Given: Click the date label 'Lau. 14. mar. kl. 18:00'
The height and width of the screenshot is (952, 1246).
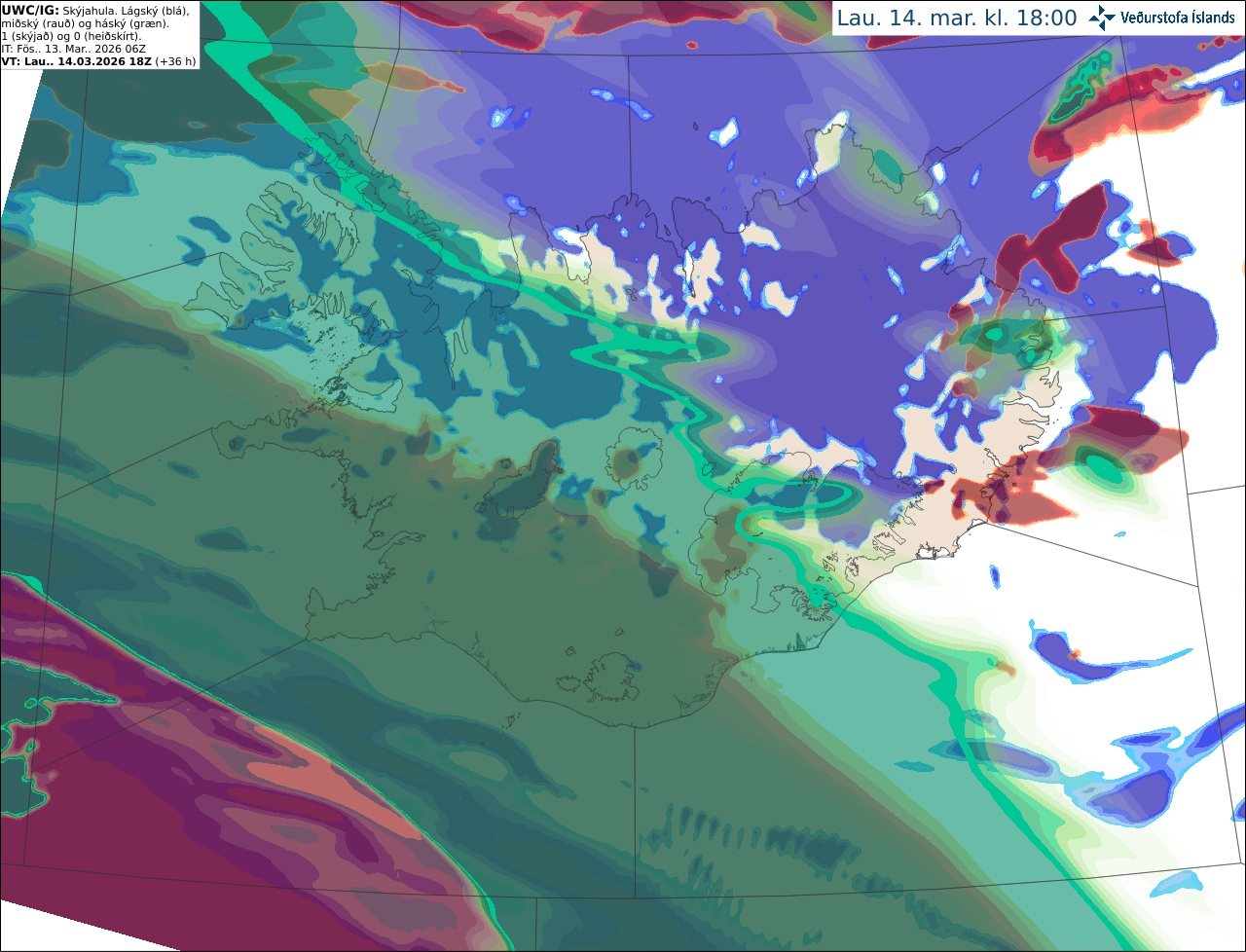Looking at the screenshot, I should pyautogui.click(x=957, y=18).
